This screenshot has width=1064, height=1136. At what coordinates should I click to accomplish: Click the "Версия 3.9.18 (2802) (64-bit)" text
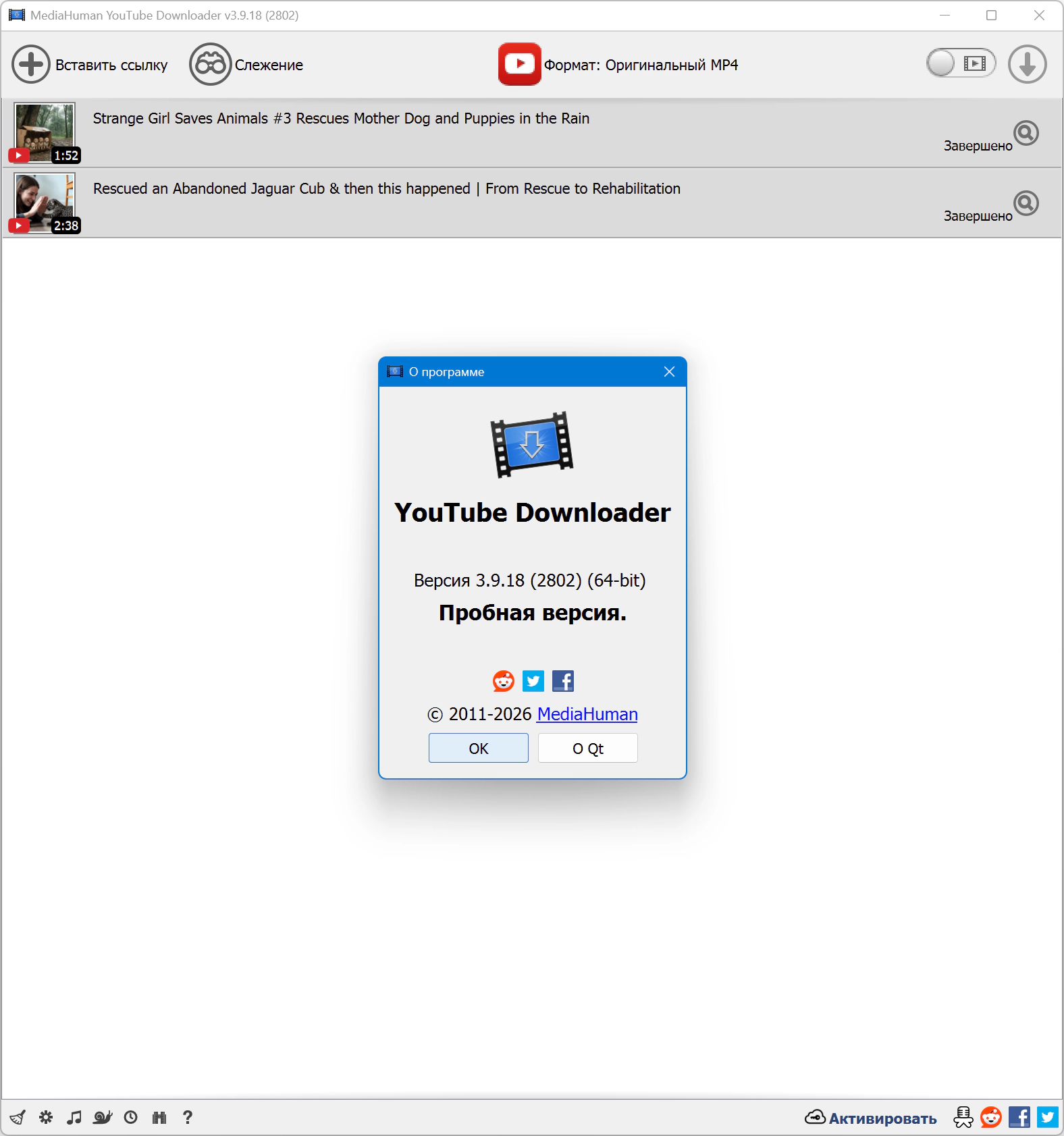coord(530,580)
